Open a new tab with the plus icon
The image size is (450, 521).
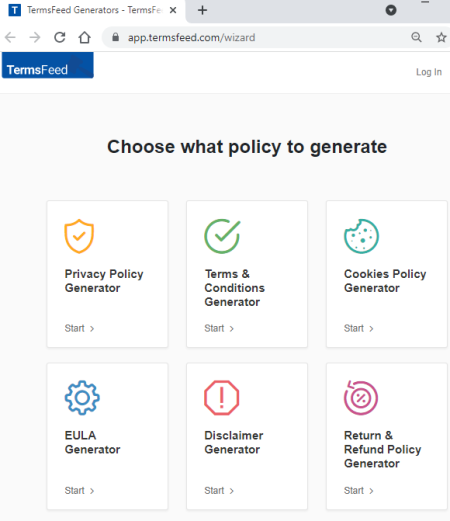point(202,10)
